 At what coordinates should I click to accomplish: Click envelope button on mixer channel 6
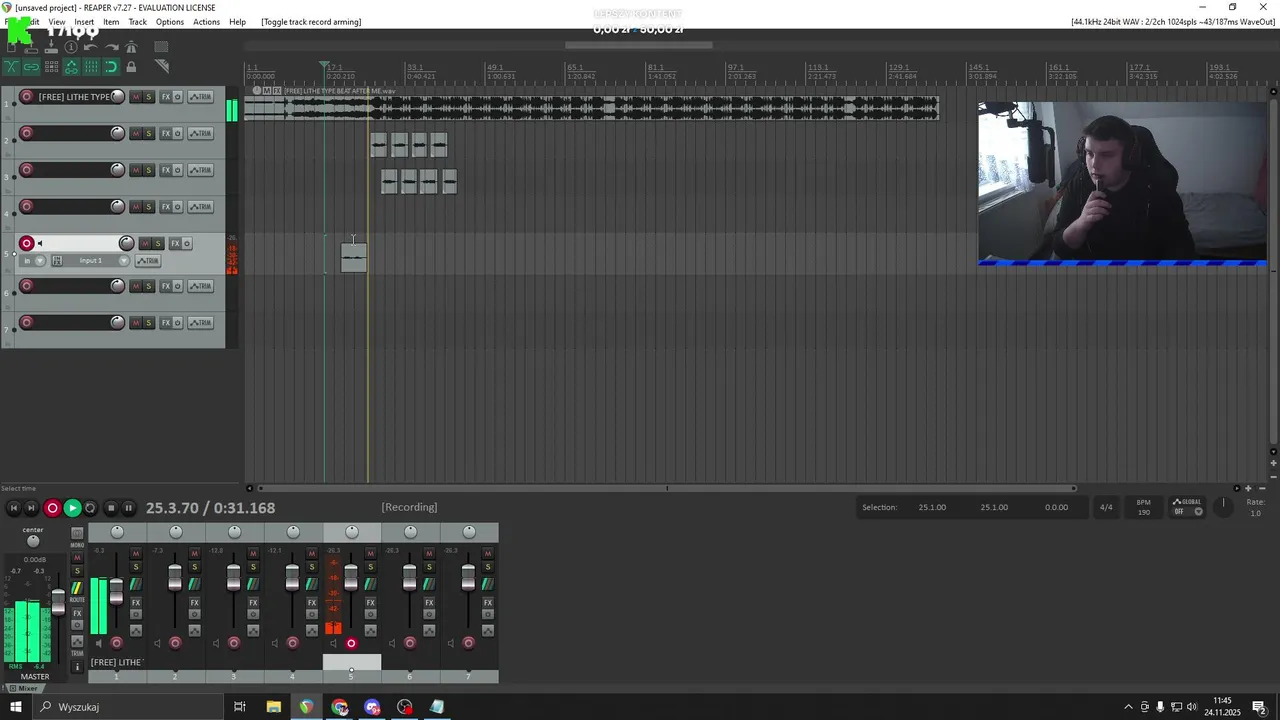pos(429,630)
